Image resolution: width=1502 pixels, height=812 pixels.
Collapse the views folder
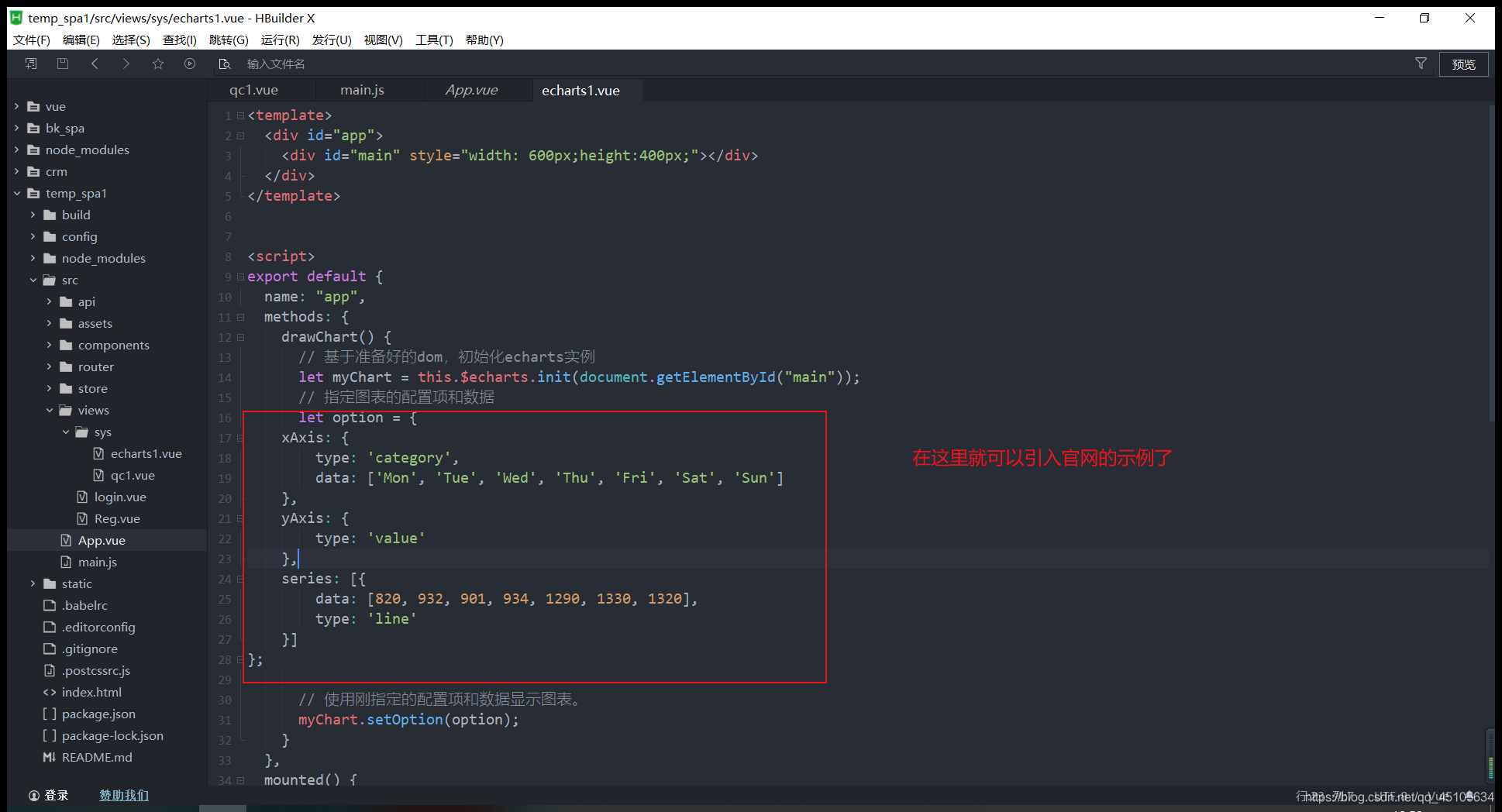49,410
